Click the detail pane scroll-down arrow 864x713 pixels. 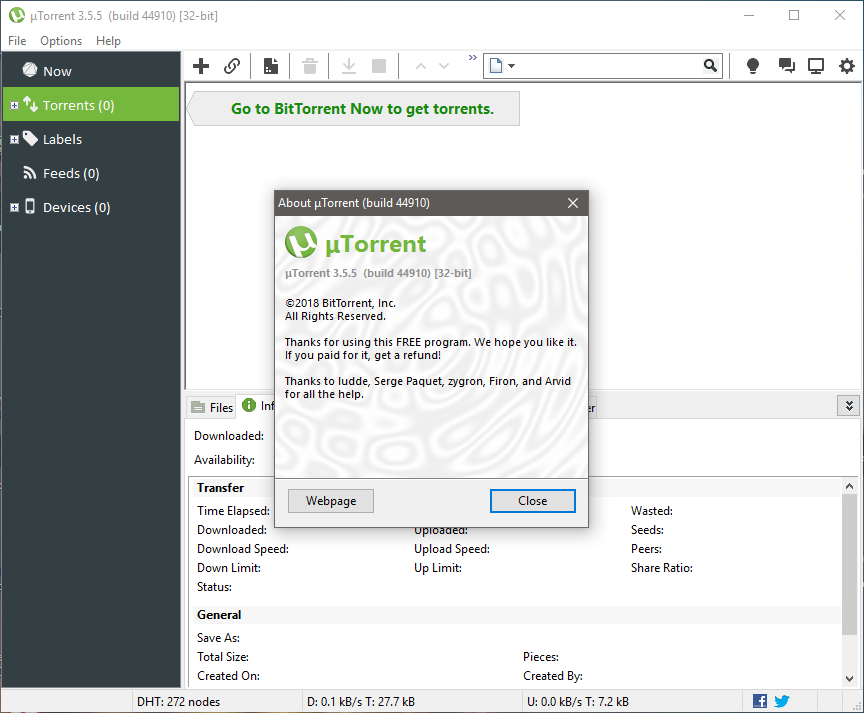click(x=849, y=679)
